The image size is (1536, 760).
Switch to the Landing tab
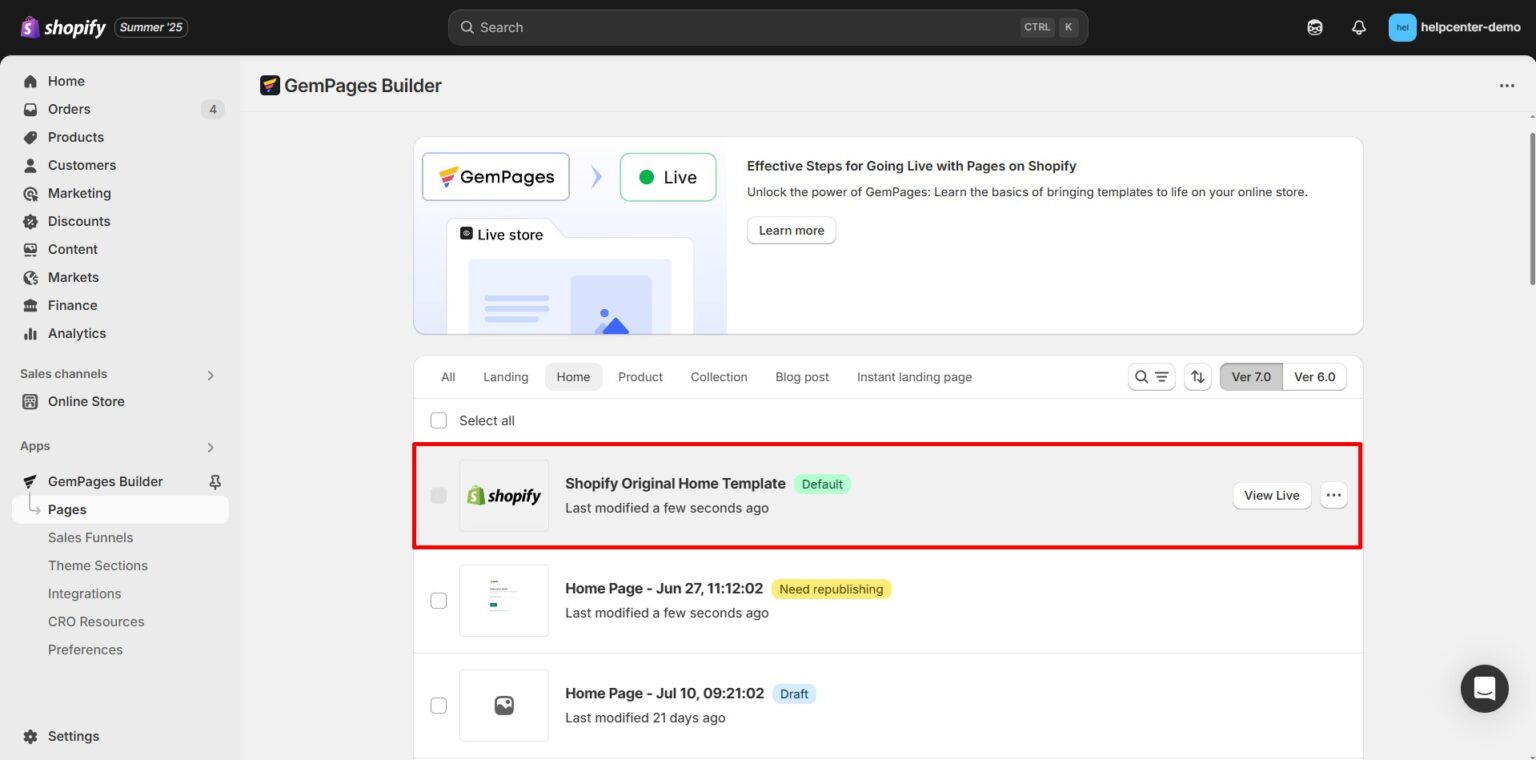(505, 377)
